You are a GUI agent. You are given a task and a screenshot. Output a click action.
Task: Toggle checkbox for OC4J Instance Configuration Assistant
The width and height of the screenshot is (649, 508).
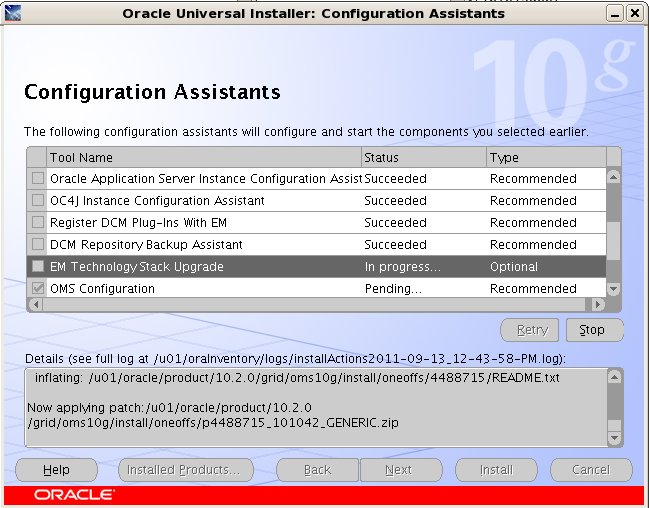(38, 200)
